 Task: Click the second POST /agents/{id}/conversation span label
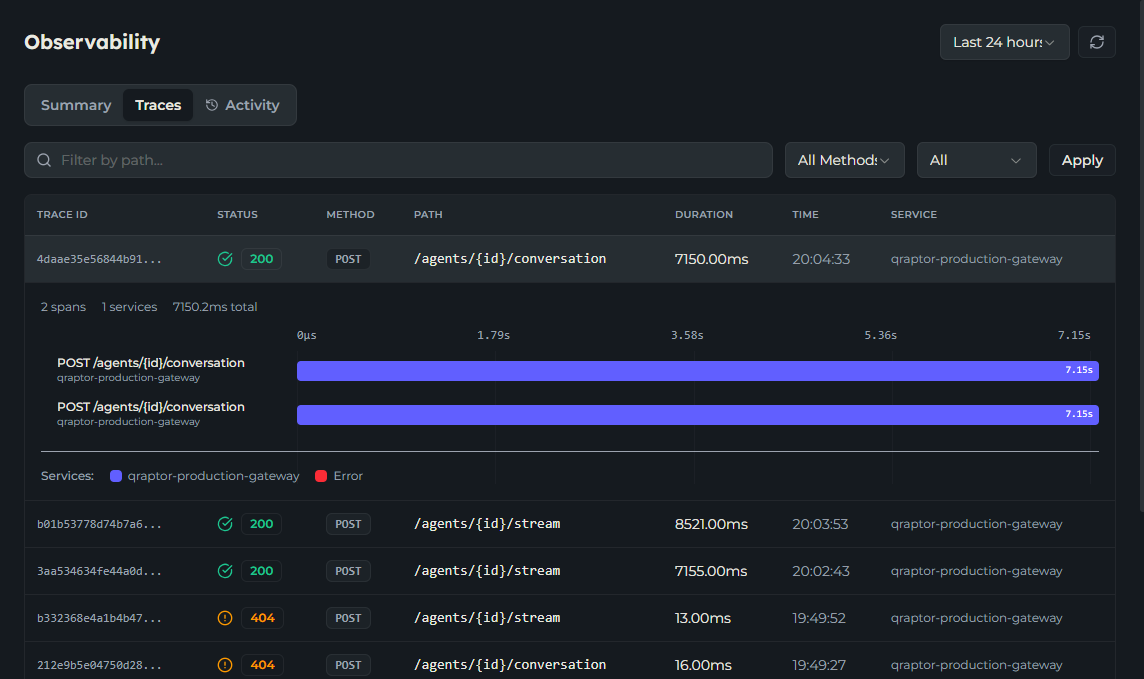[x=151, y=406]
